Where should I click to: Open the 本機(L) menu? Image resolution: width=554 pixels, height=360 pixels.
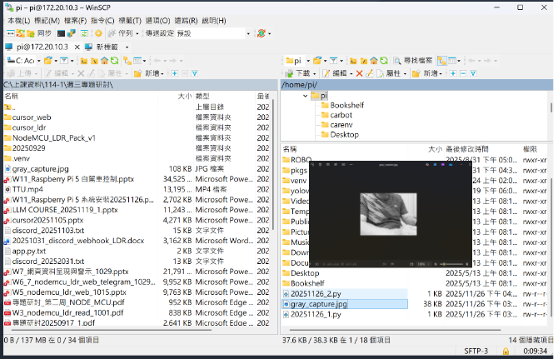tap(19, 20)
